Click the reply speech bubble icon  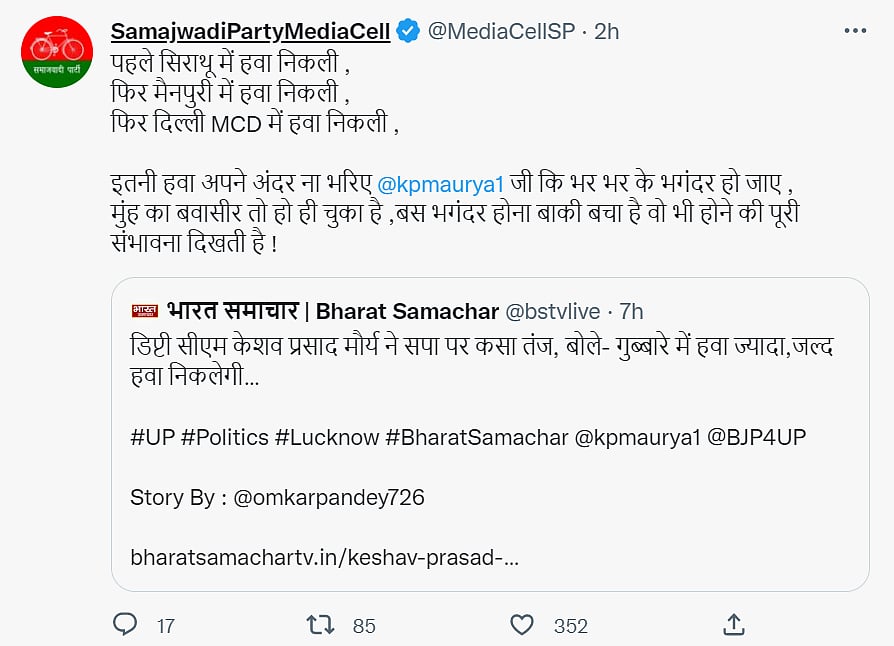click(x=125, y=625)
